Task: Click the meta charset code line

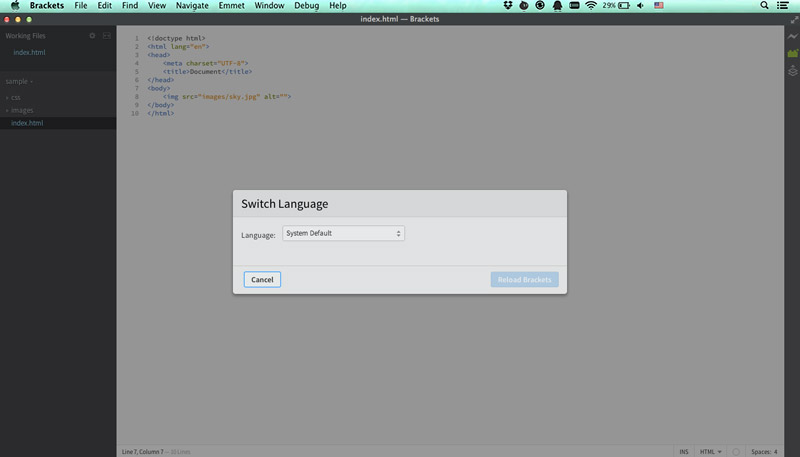Action: click(206, 63)
